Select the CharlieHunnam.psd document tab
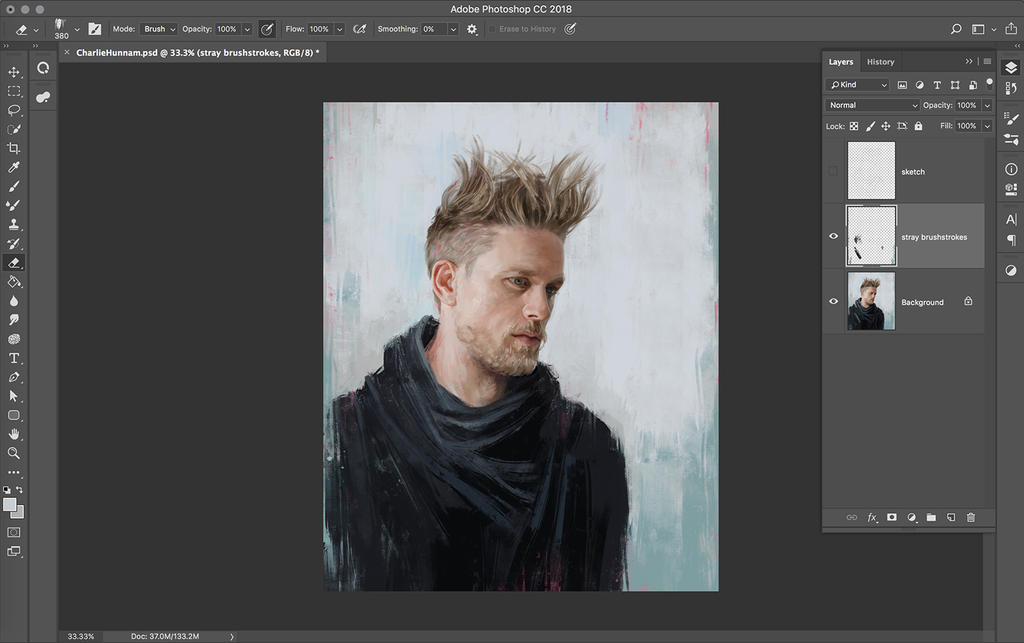 (196, 52)
